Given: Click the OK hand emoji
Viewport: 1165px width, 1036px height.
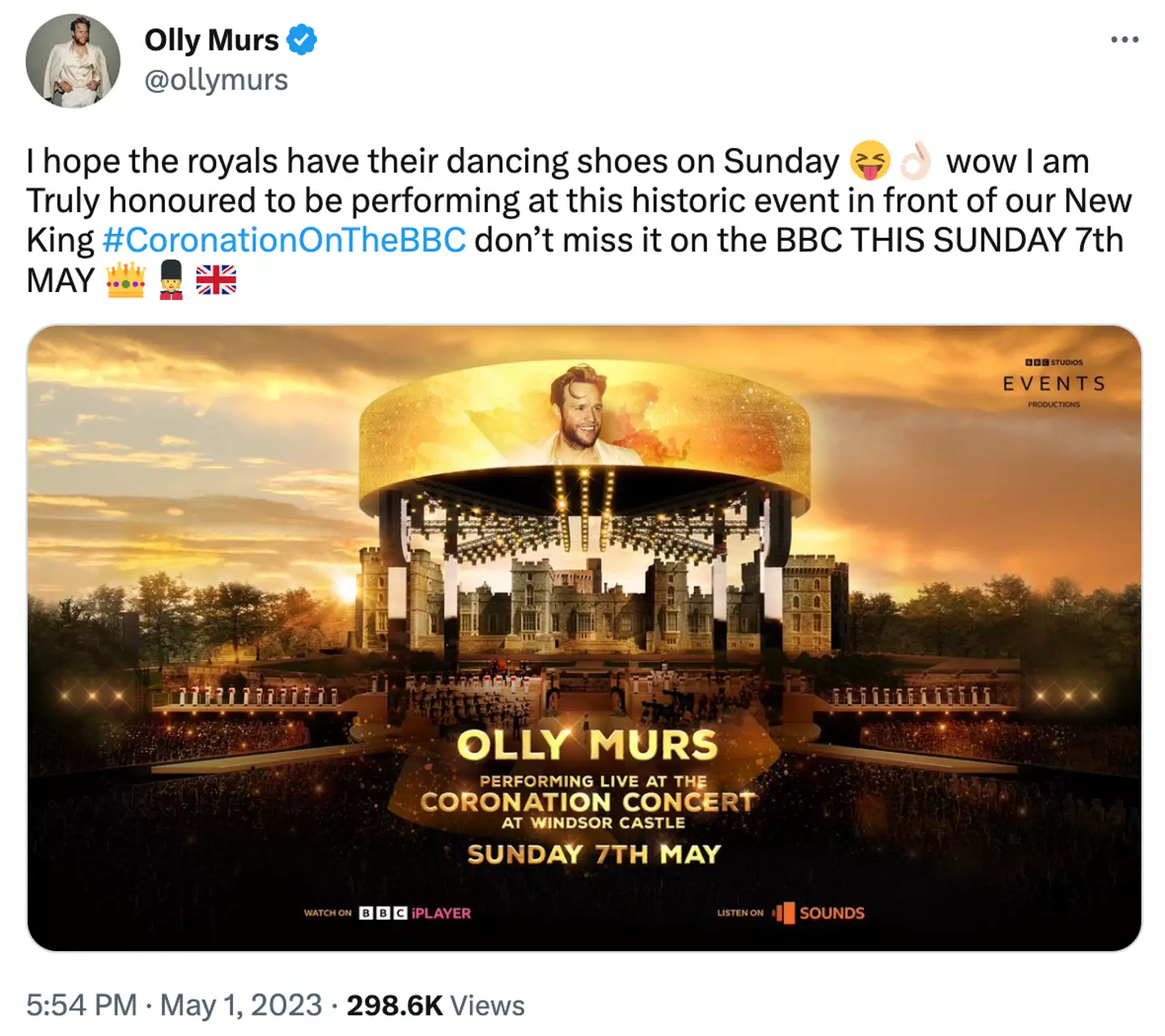Looking at the screenshot, I should [916, 160].
